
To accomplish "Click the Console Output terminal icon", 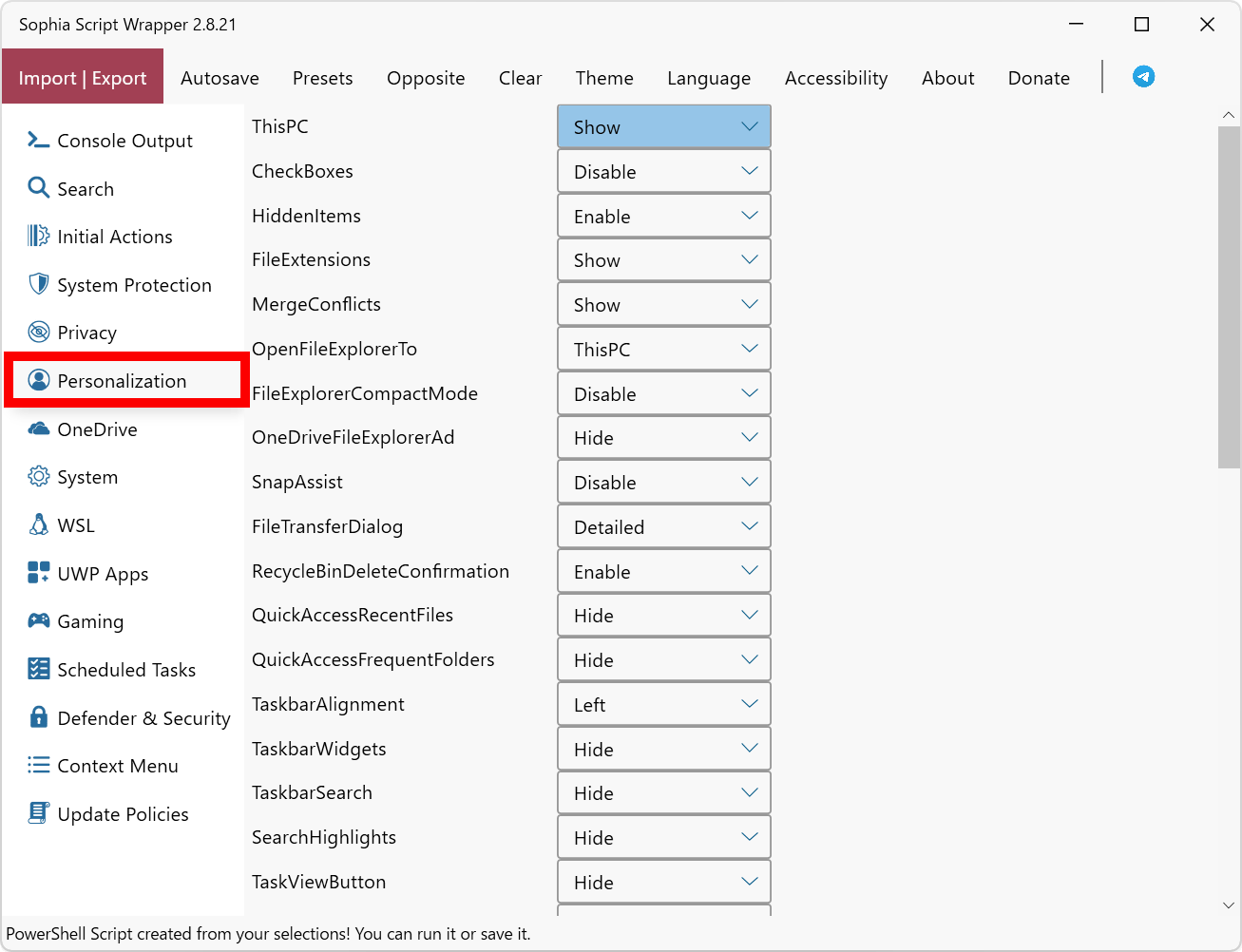I will 38,140.
